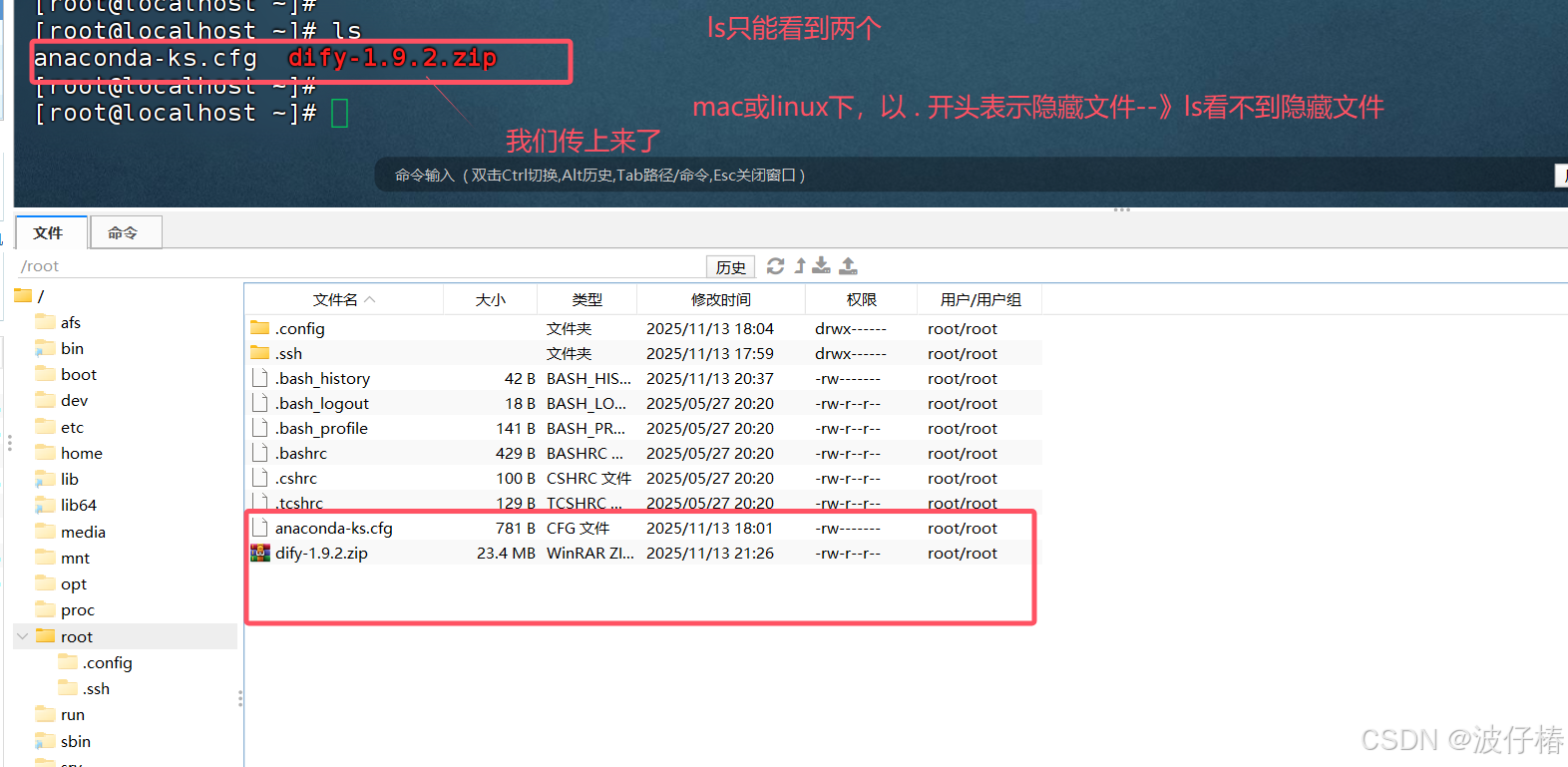Click the file icon of .bash_history
The width and height of the screenshot is (1568, 767).
260,378
